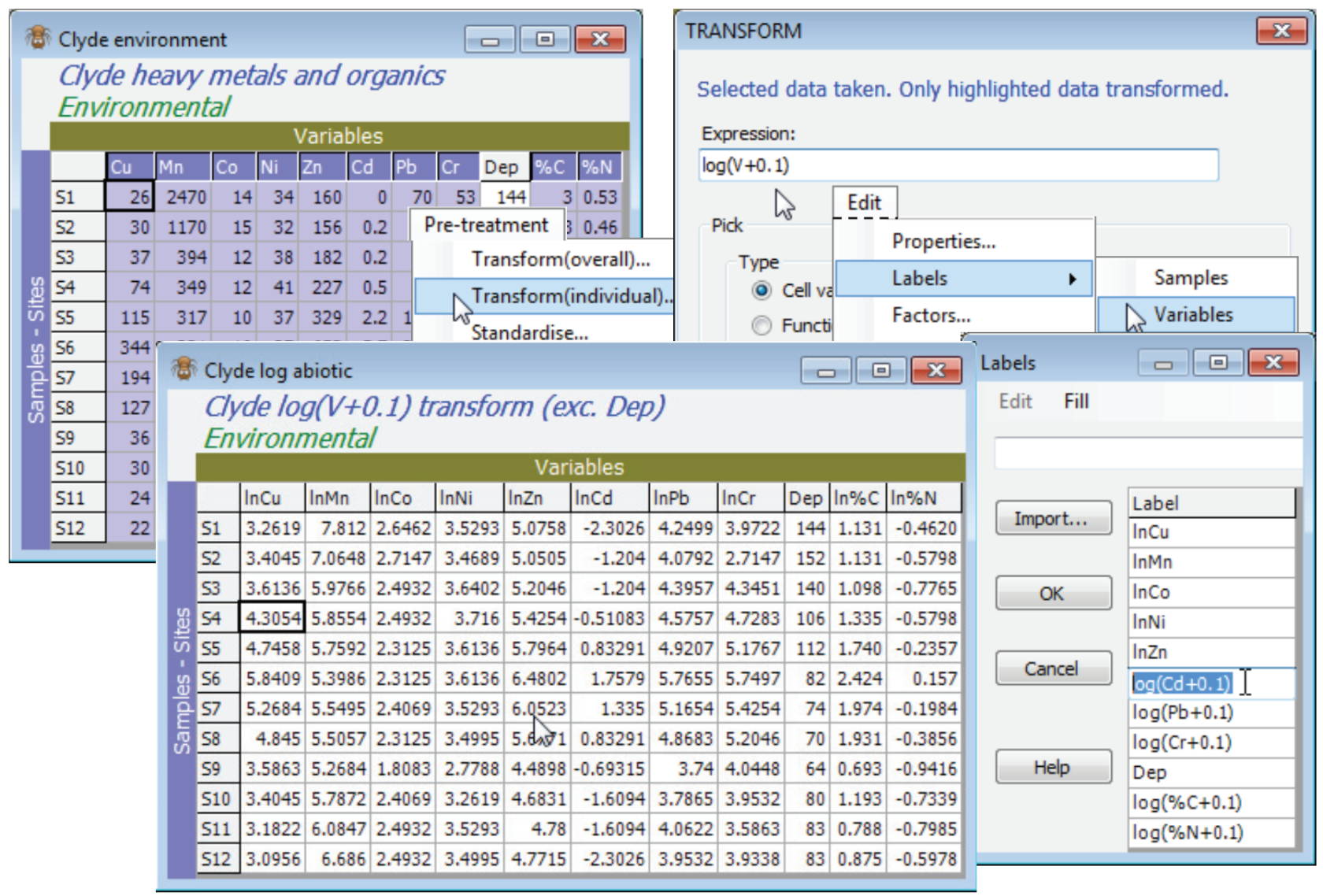The image size is (1323, 896).
Task: Select the log(%N+0.1) label row
Action: click(x=1212, y=832)
